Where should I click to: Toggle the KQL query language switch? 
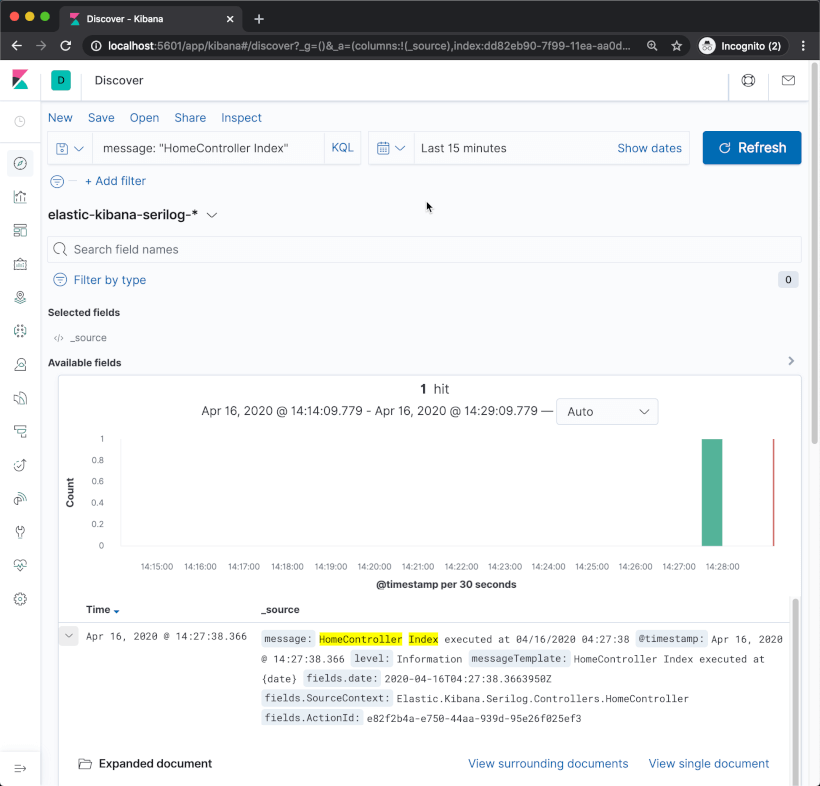pos(342,148)
